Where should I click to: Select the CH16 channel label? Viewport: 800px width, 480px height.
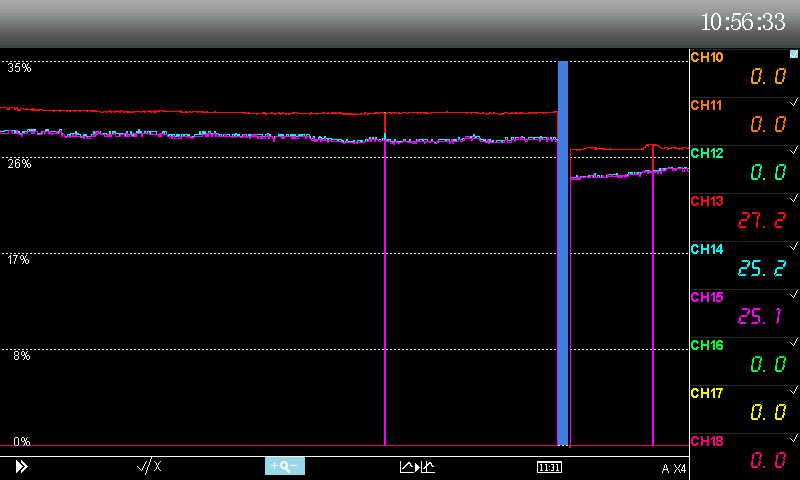pos(707,345)
